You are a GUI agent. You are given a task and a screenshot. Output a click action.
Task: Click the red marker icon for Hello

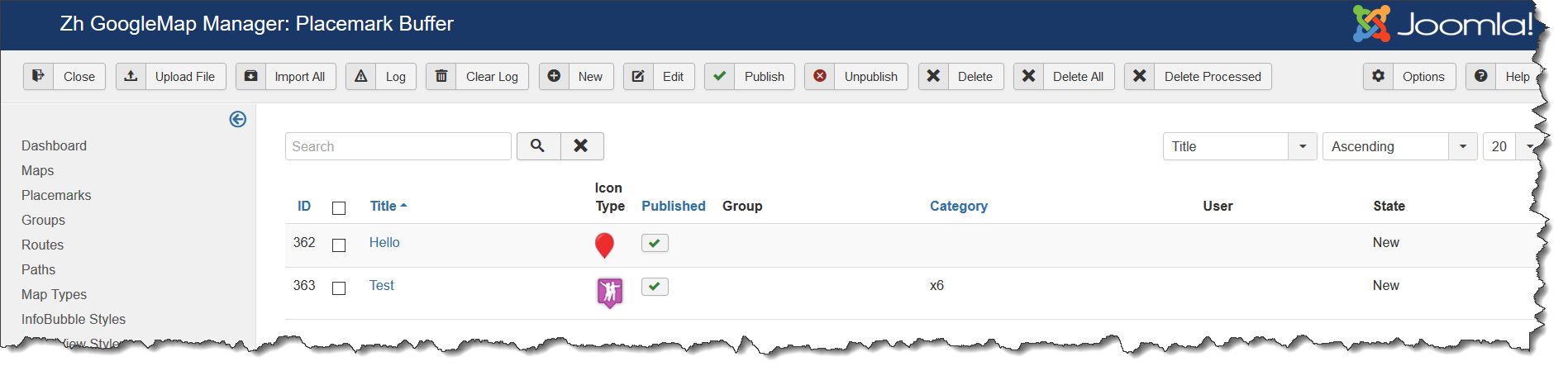point(604,245)
